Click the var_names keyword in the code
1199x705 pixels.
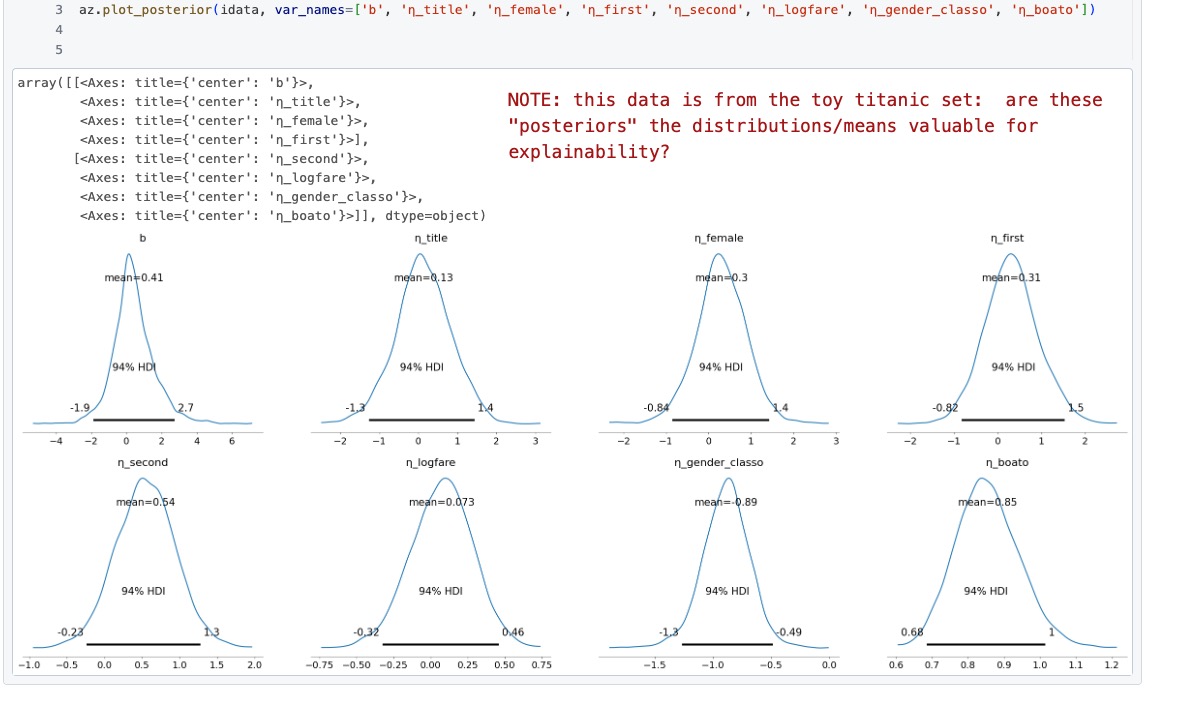pyautogui.click(x=308, y=10)
